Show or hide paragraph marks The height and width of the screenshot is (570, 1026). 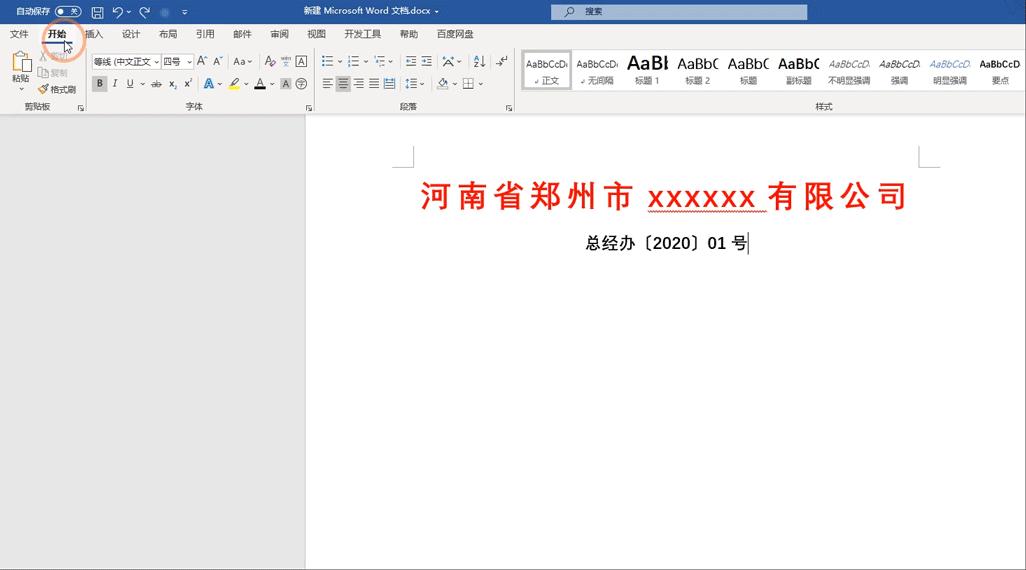point(501,61)
